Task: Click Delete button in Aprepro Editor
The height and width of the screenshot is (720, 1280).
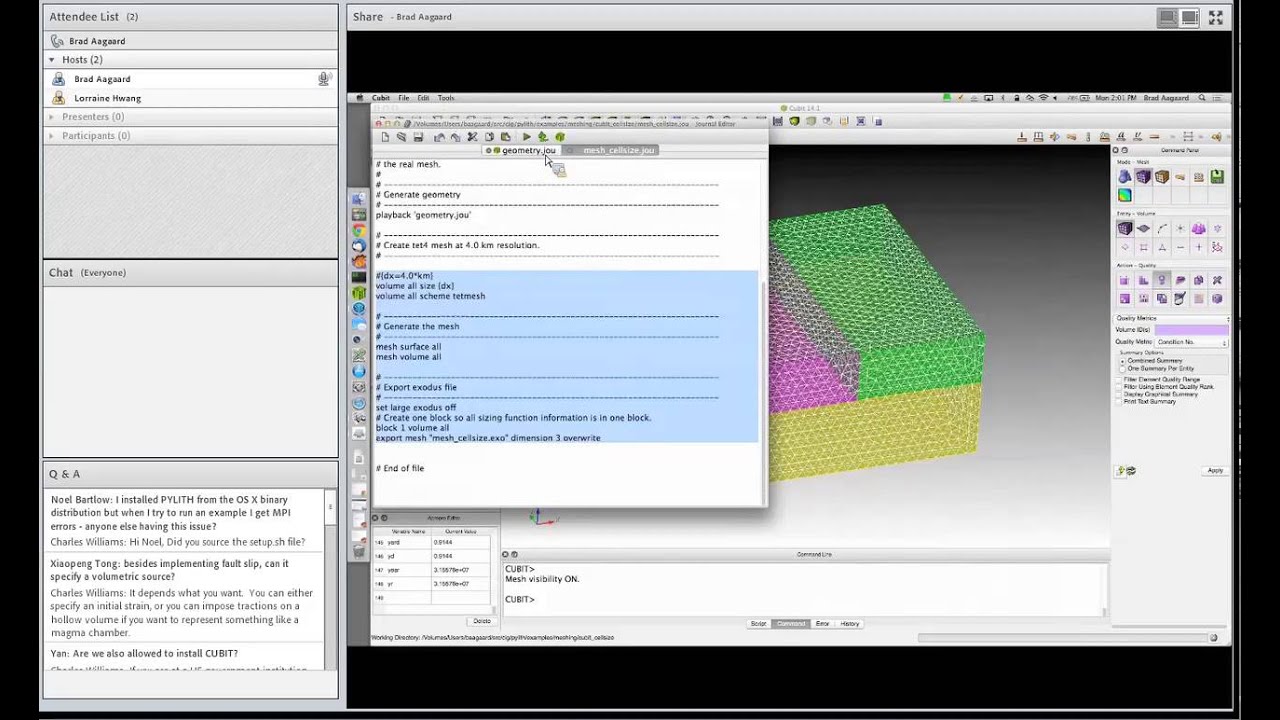Action: [481, 621]
